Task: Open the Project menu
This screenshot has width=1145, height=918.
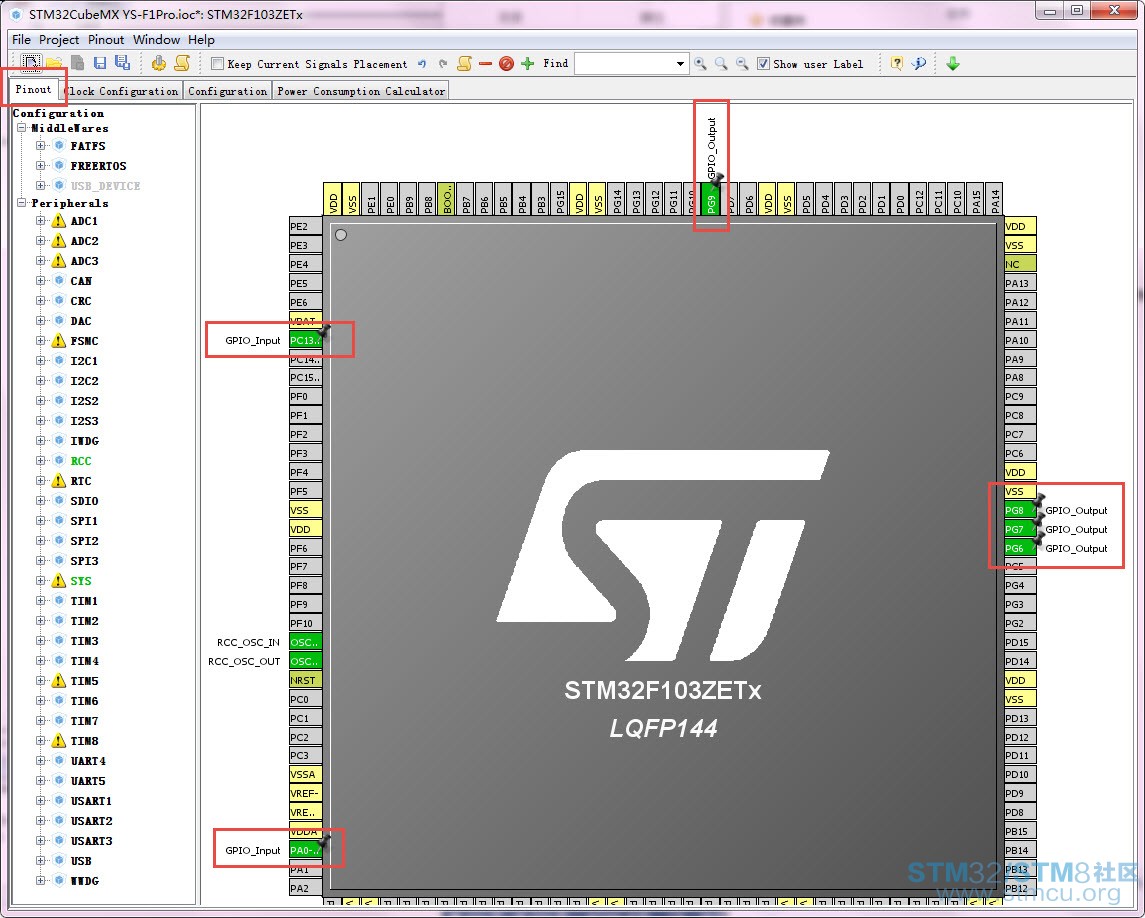Action: pyautogui.click(x=58, y=39)
